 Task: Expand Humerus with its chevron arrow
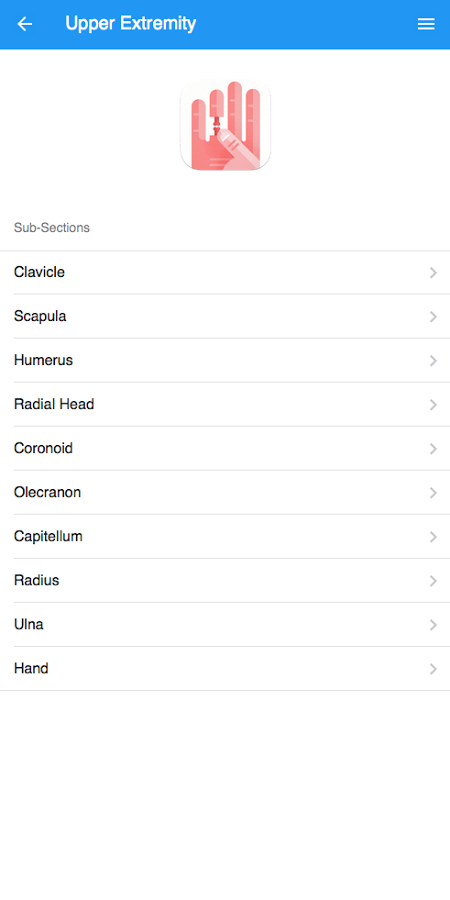[x=433, y=361]
